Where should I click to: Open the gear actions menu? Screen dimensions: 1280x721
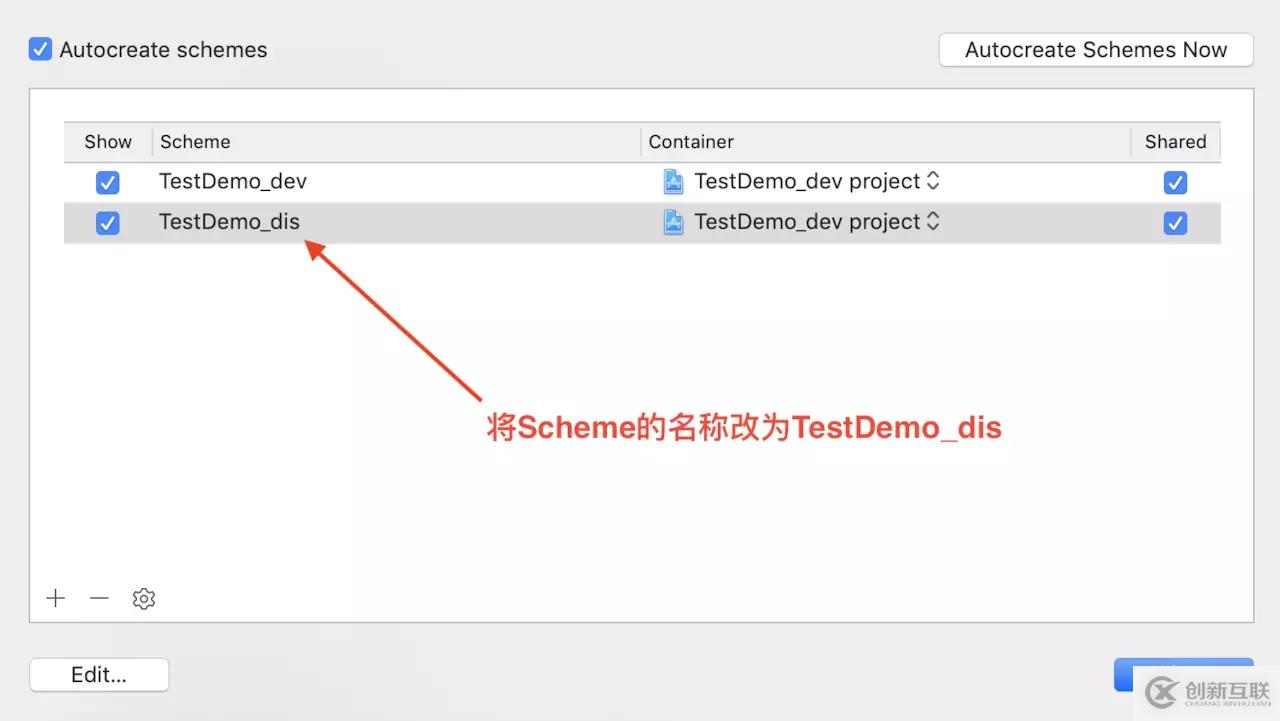pos(144,599)
